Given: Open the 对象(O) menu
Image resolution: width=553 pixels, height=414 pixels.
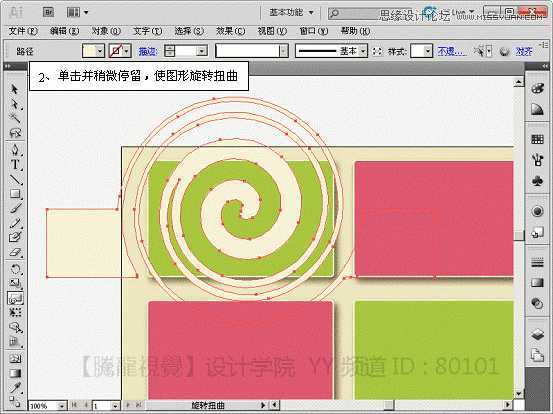Looking at the screenshot, I should click(106, 31).
